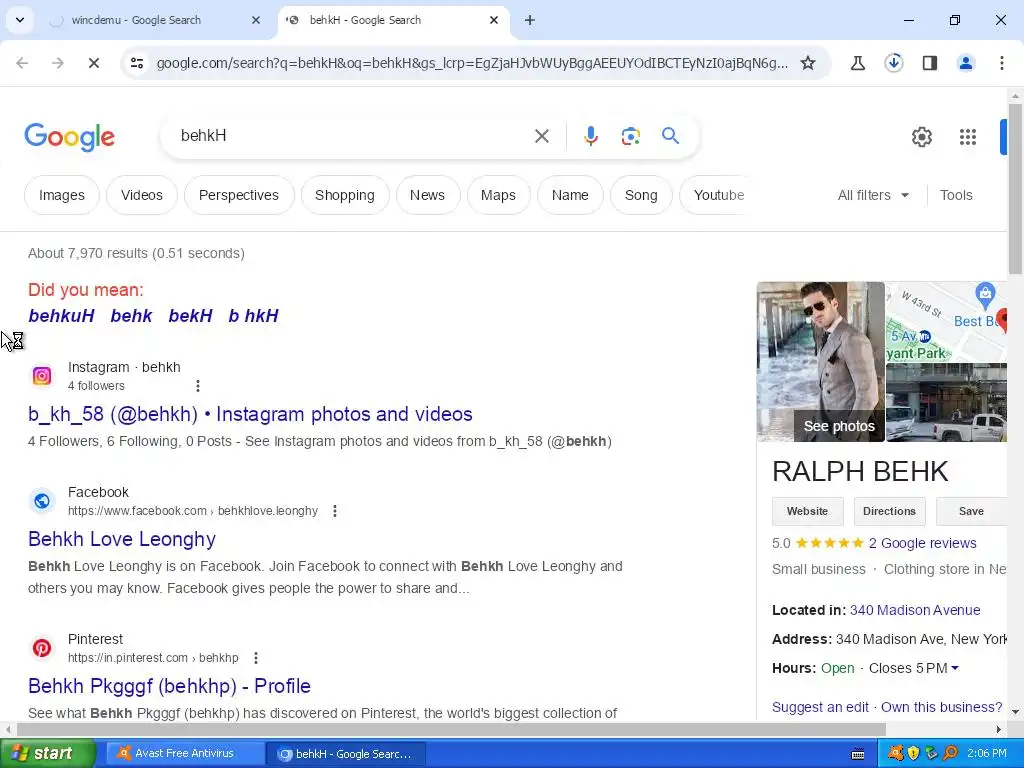This screenshot has height=768, width=1024.
Task: Stop loading the page
Action: [x=94, y=63]
